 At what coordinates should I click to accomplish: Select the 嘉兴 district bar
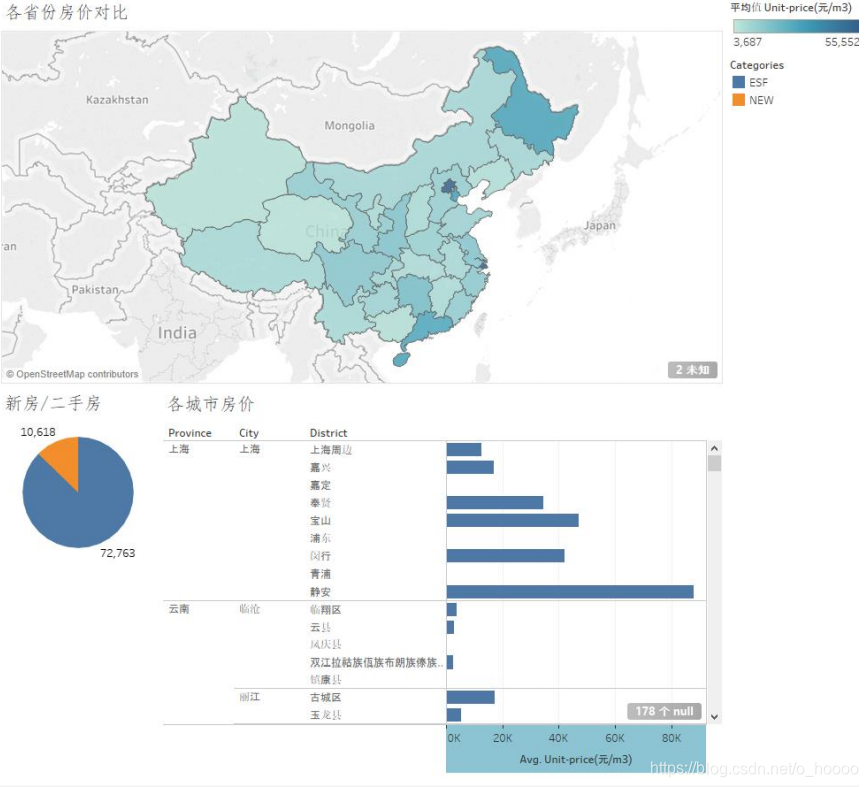pos(470,467)
